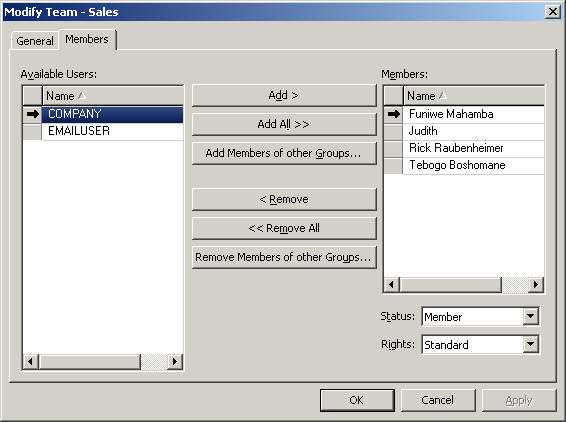Click the sort arrow in Members Name header
Viewport: 566px width, 422px height.
pos(443,96)
